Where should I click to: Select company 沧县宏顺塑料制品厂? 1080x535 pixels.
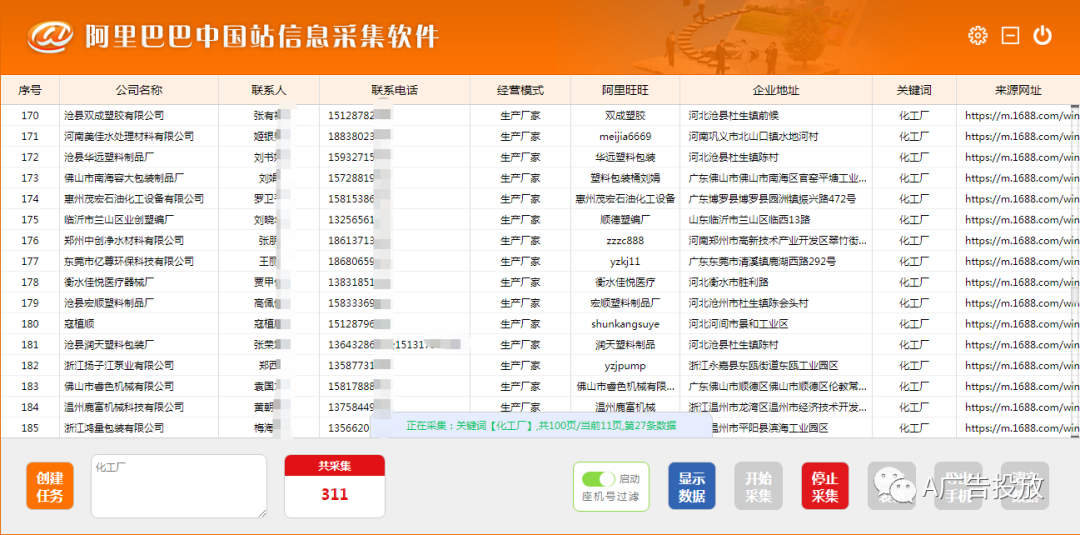109,303
